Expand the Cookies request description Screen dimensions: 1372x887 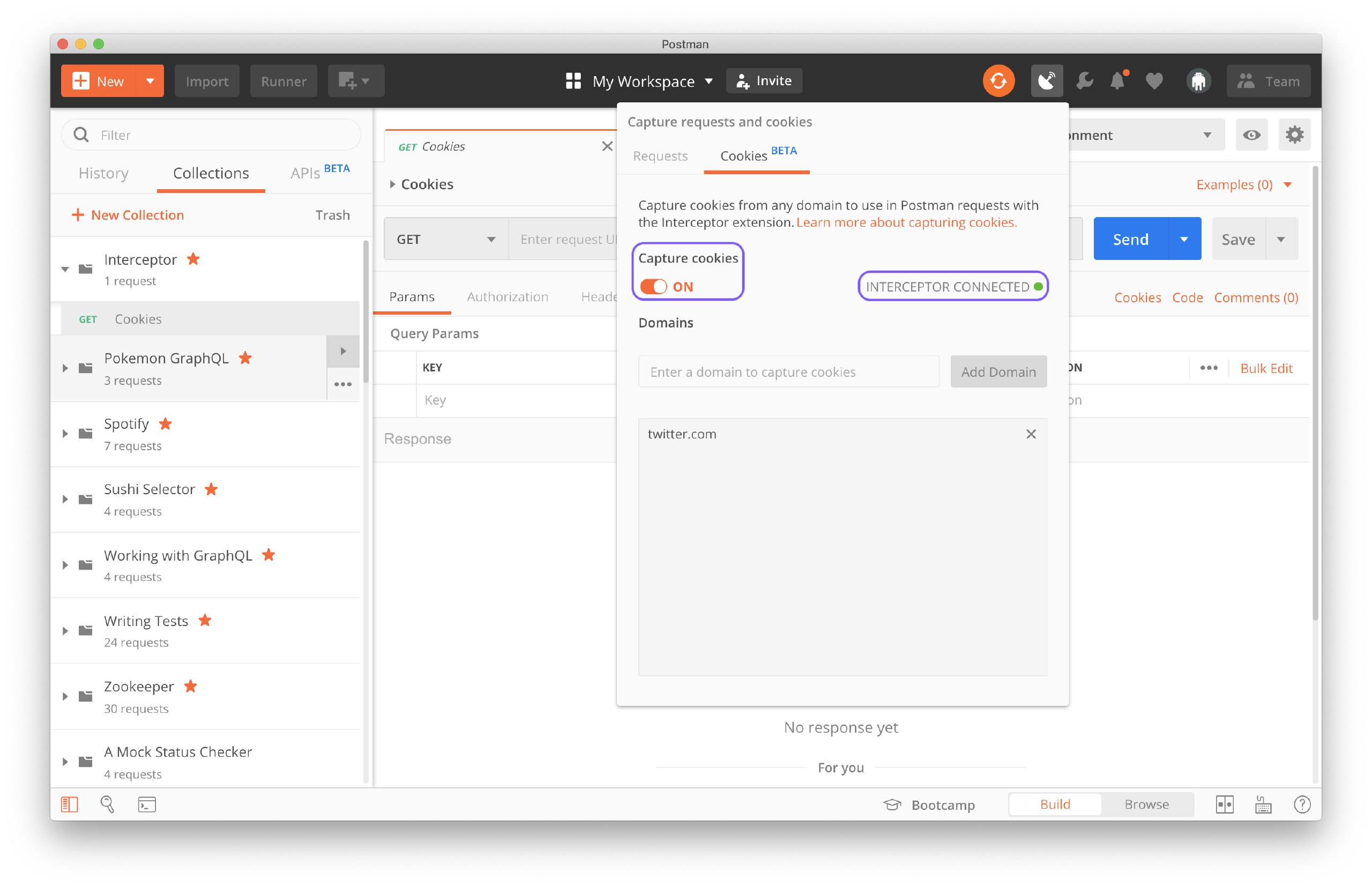tap(392, 184)
